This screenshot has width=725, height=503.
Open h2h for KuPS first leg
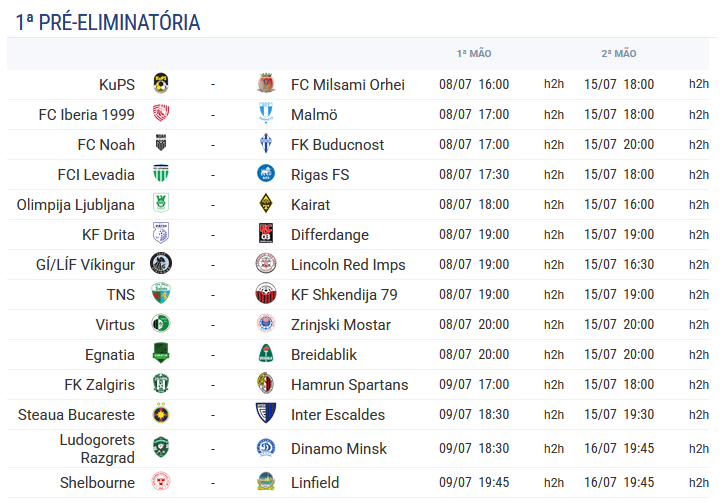point(554,84)
